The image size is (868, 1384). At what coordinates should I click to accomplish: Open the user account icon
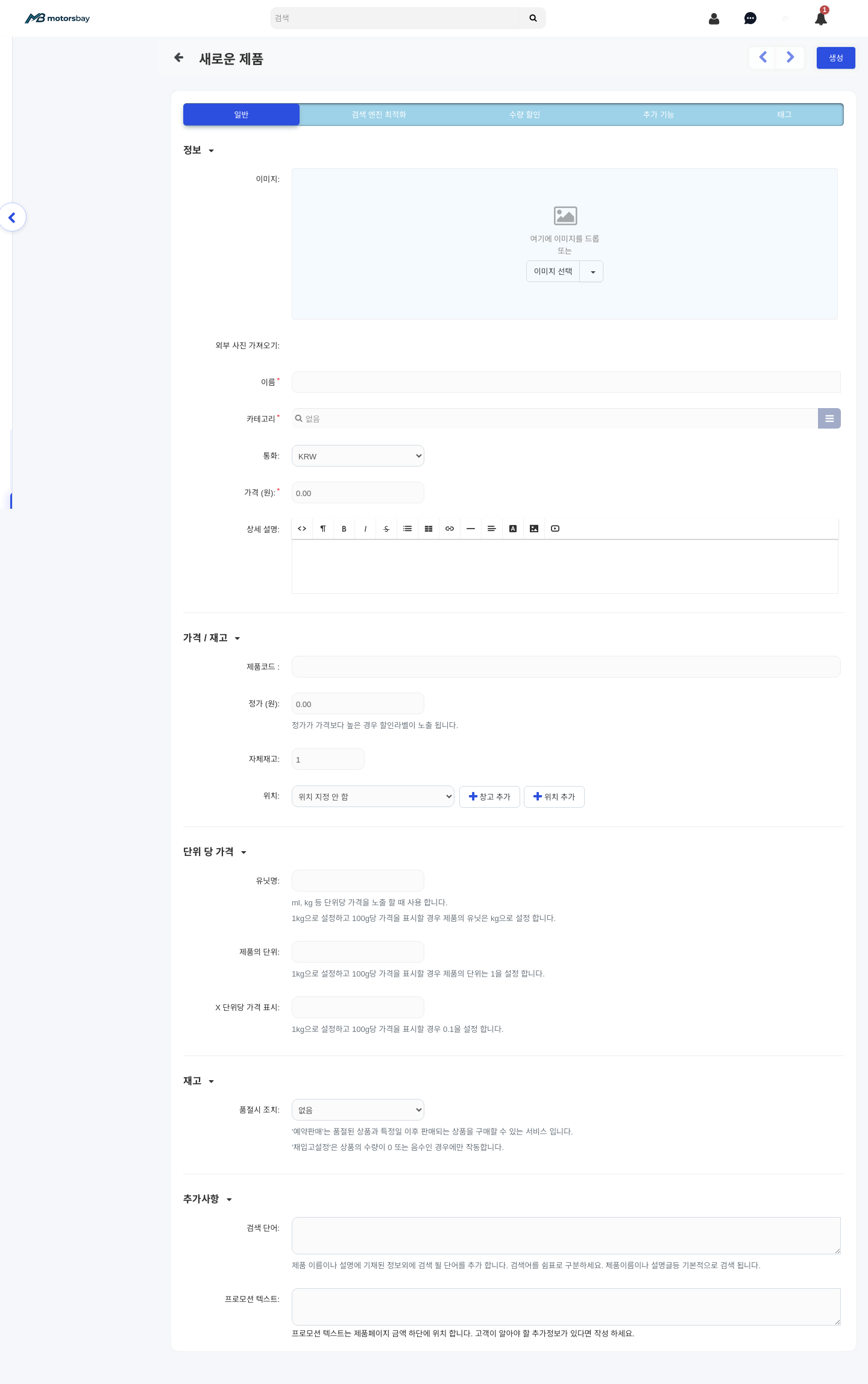pyautogui.click(x=714, y=19)
